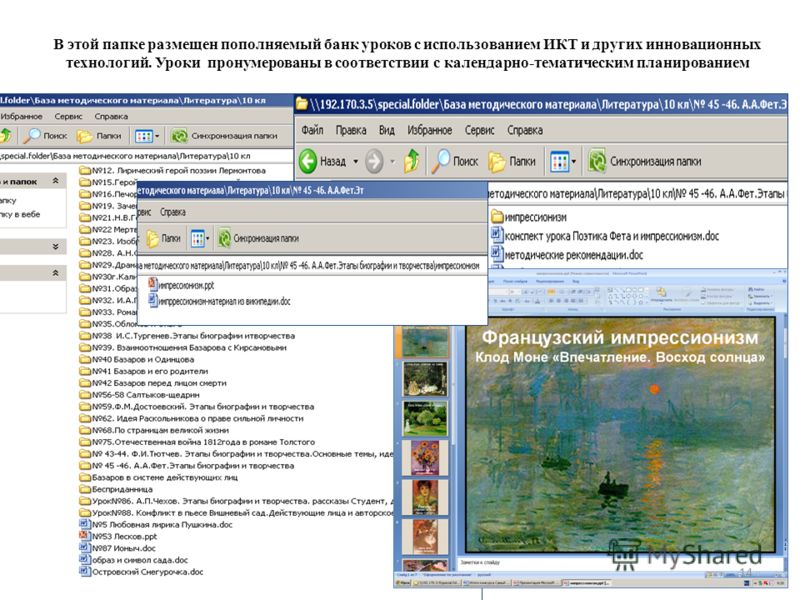Image resolution: width=800 pixels, height=600 pixels.
Task: Collapse the 'и папок' task pane section
Action: tap(56, 181)
